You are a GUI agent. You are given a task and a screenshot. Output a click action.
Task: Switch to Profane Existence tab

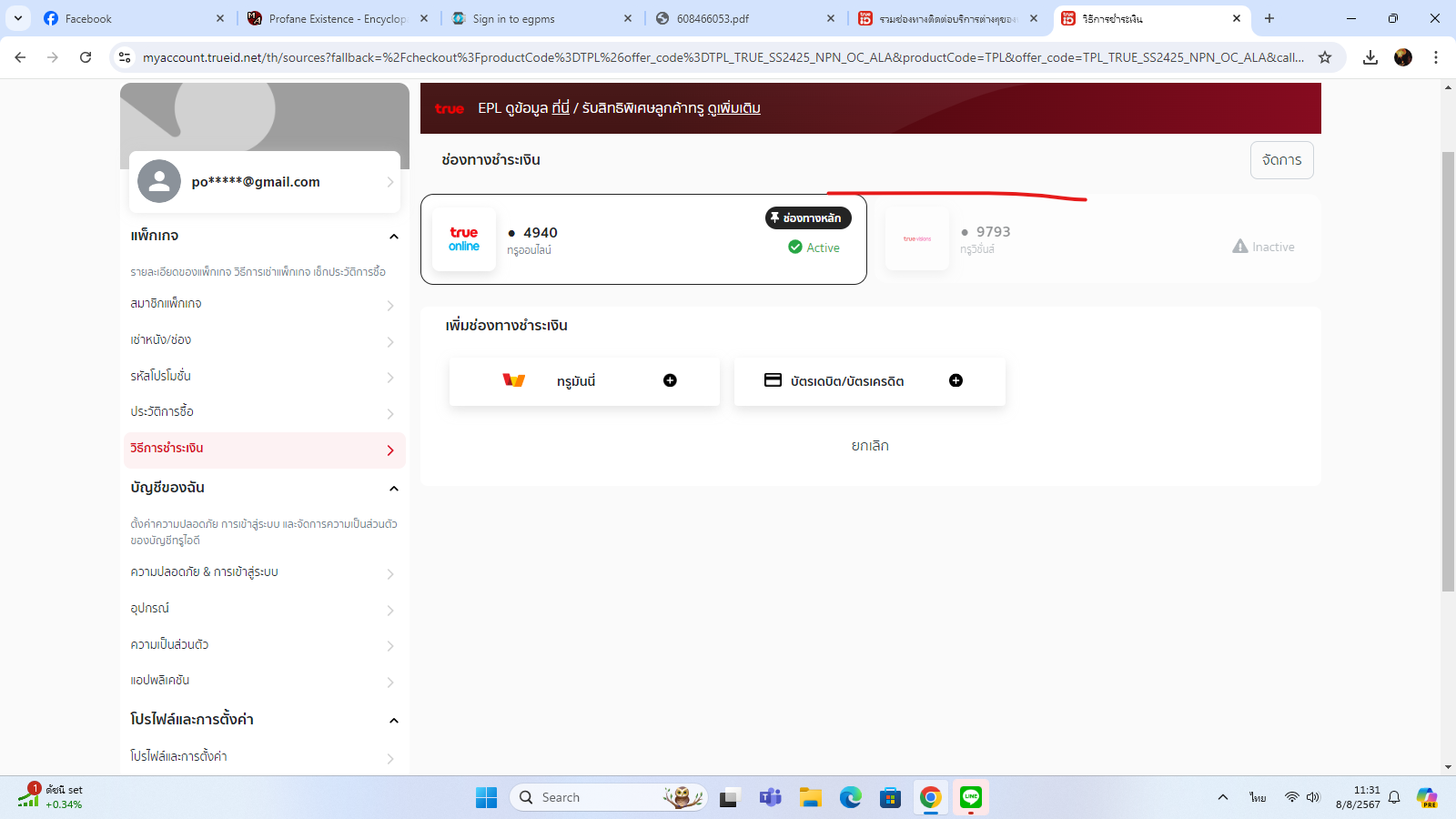337,18
